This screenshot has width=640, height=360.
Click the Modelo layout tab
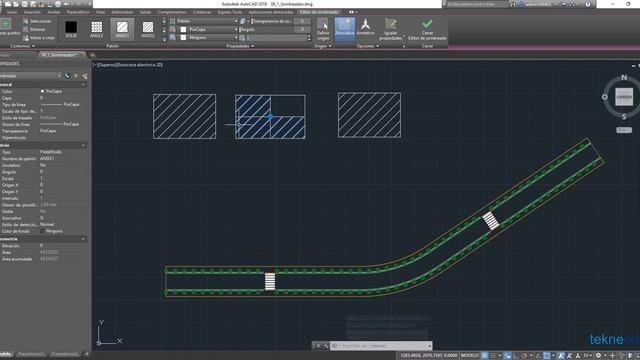[x=6, y=354]
